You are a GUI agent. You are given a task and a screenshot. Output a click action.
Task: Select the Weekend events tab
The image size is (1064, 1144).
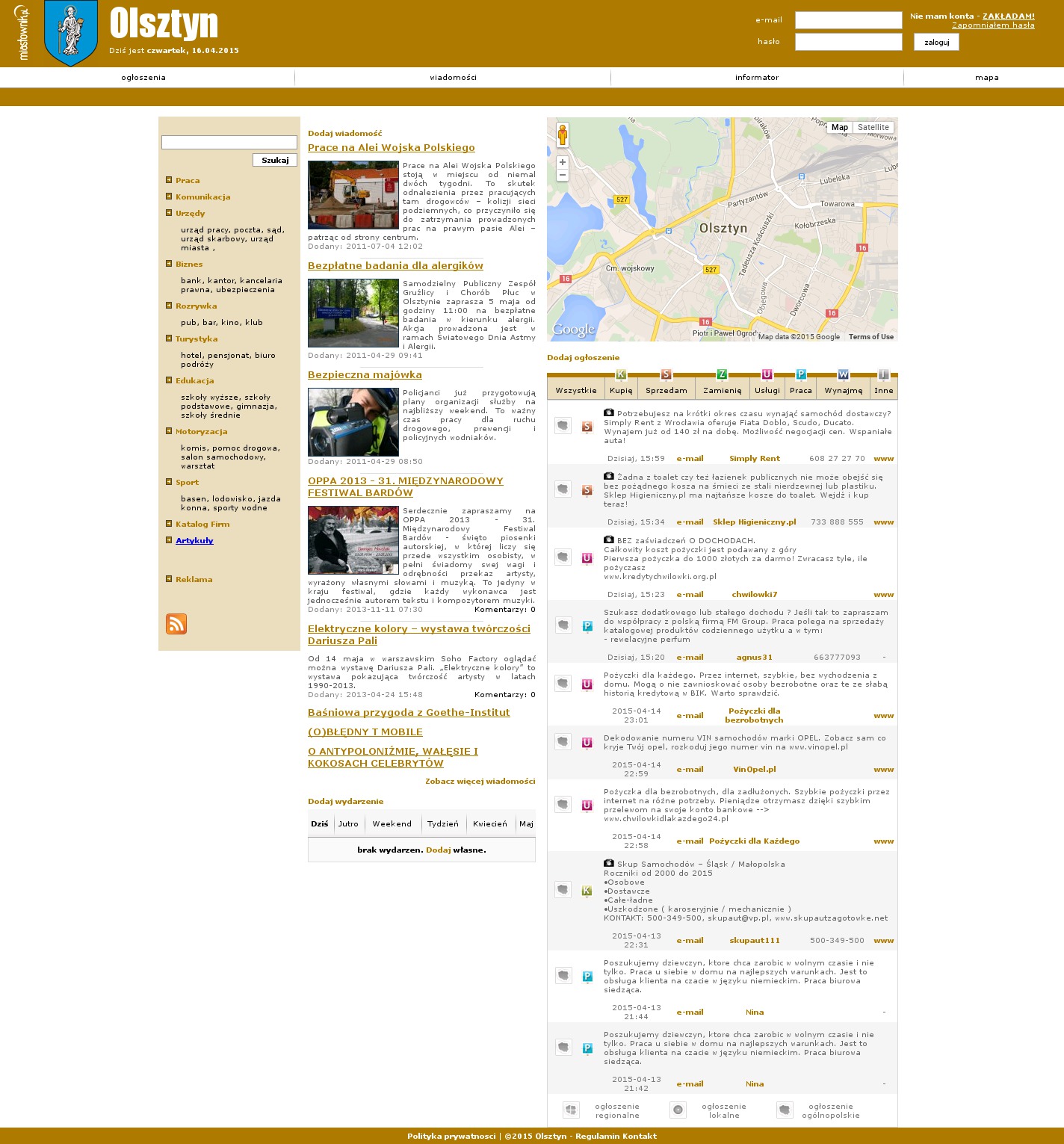pos(392,824)
